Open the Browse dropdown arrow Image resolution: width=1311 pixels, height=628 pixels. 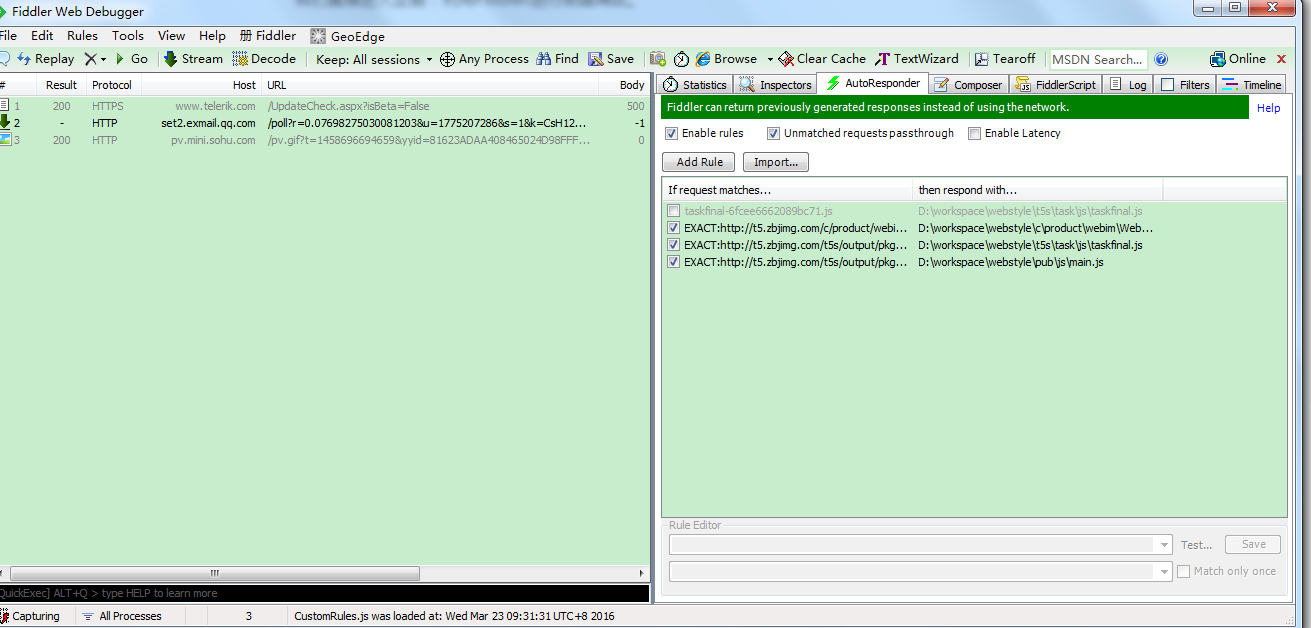(770, 60)
